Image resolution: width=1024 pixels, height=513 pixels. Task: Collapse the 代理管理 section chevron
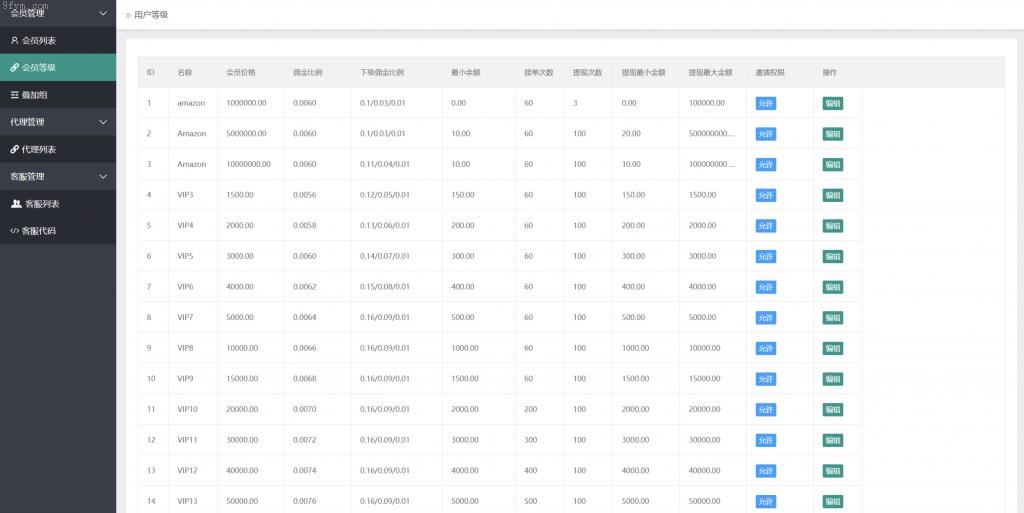(103, 122)
